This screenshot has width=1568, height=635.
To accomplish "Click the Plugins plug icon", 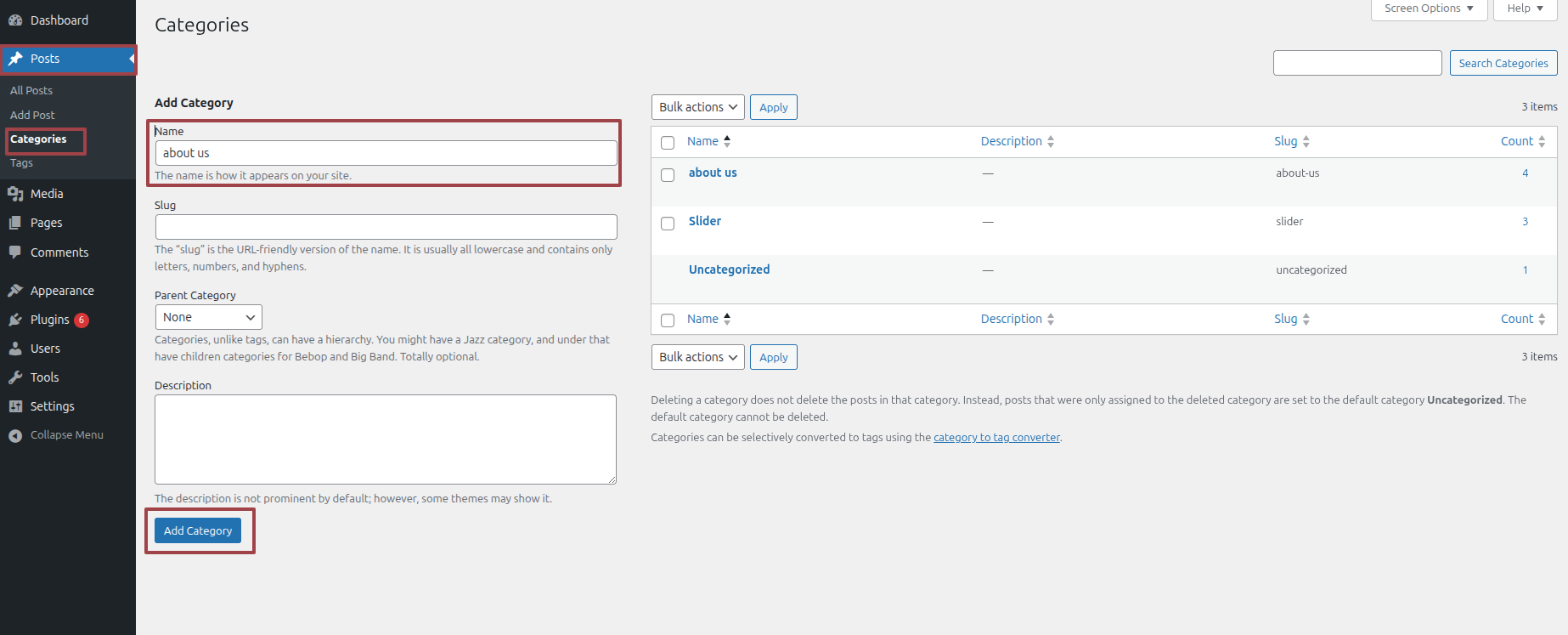I will [15, 320].
